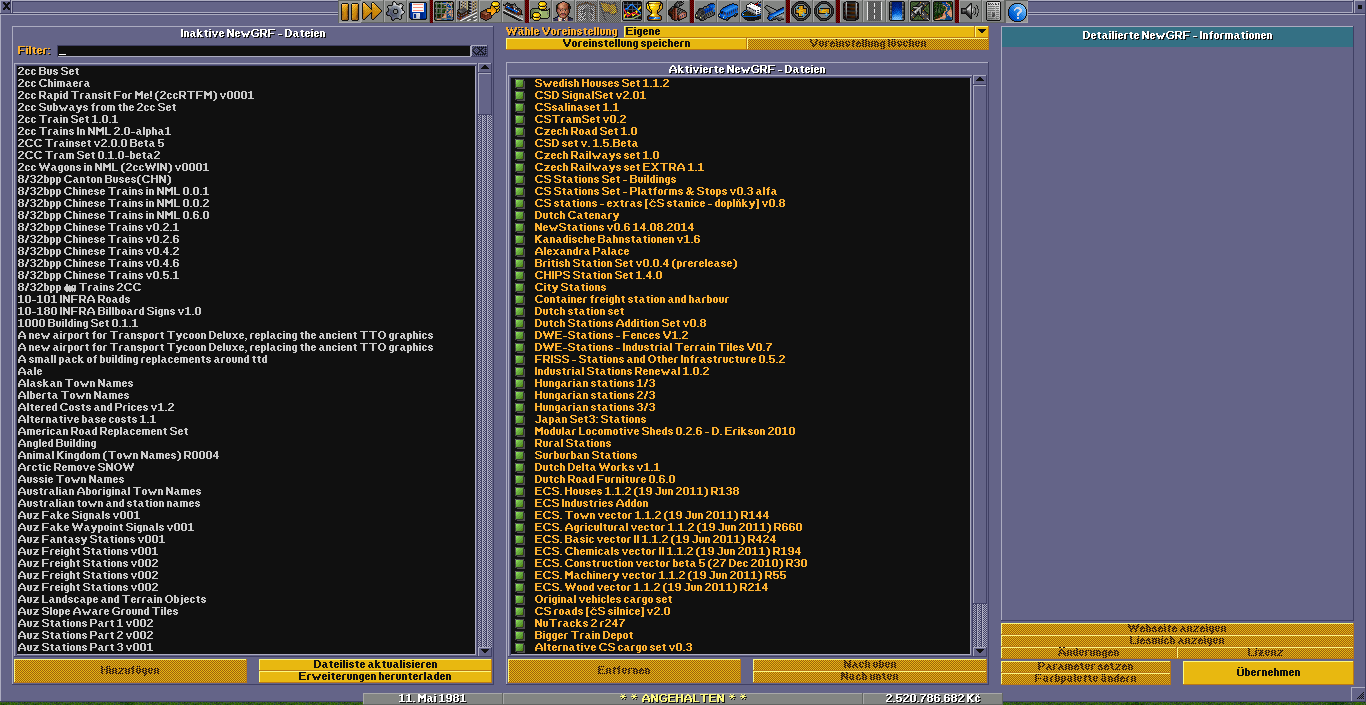
Task: Click the Farbpalette ändern button
Action: (1085, 679)
